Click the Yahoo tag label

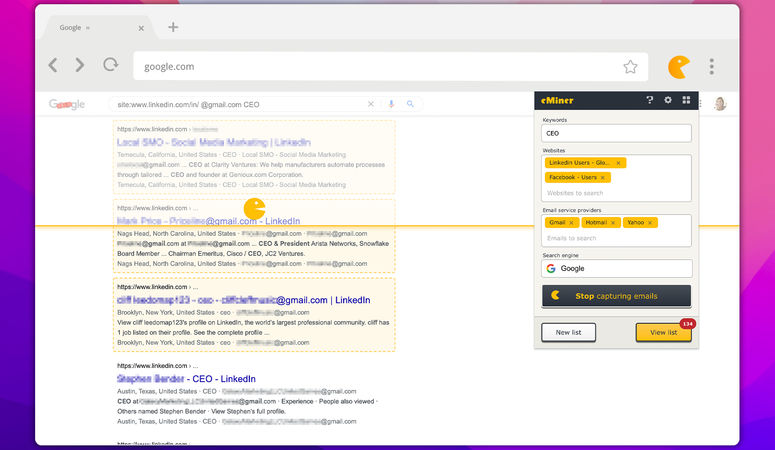coord(636,223)
